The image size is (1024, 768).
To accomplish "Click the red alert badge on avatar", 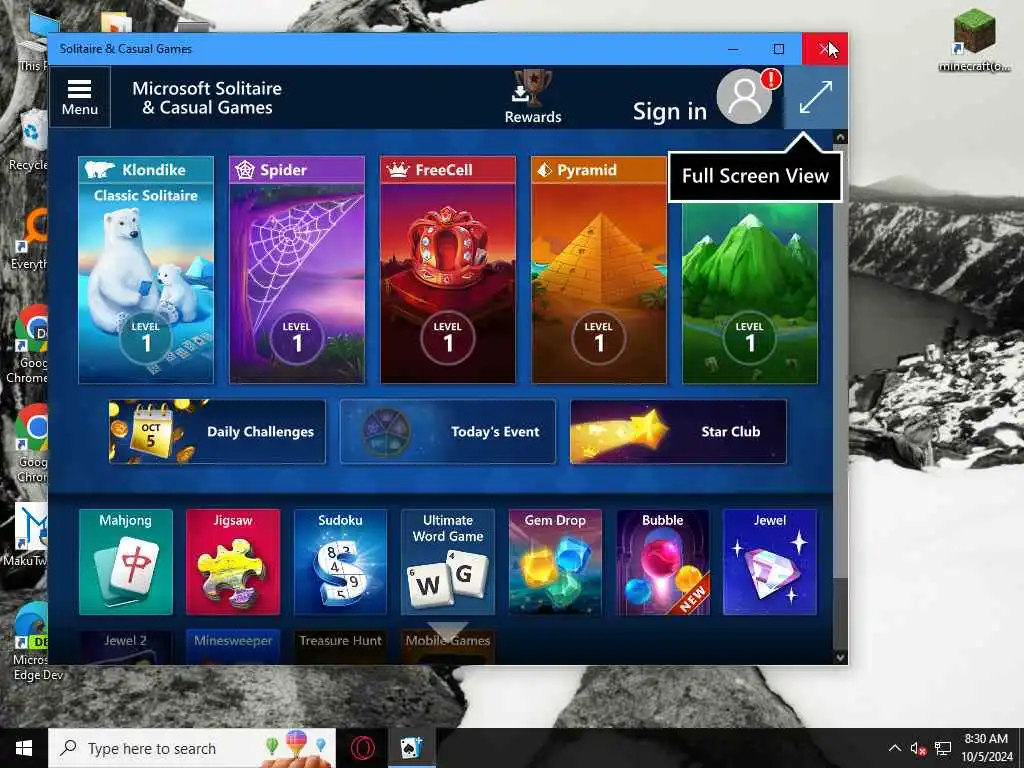I will pyautogui.click(x=771, y=79).
